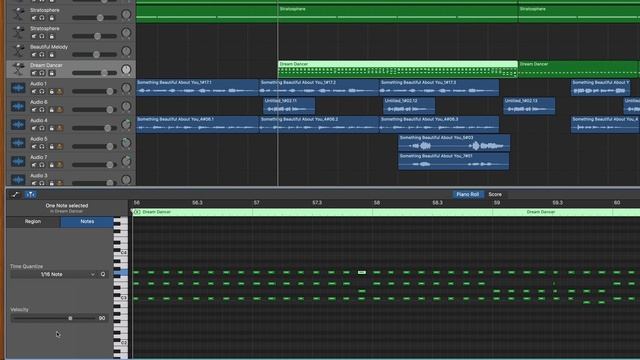Click the orange monitoring icon on Audio 6

point(60,110)
